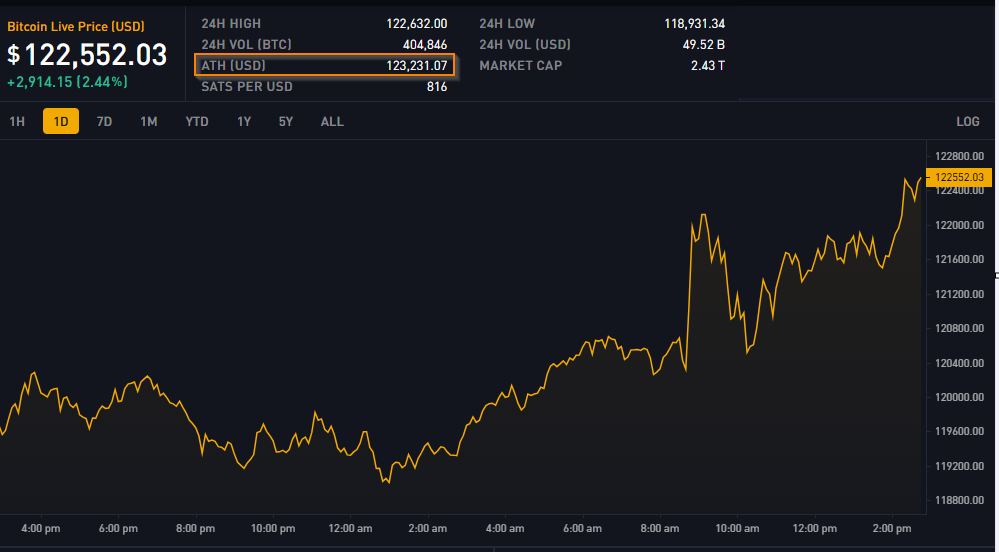Viewport: 999px width, 552px height.
Task: Click the all-time high value 123,231.07
Action: (417, 66)
